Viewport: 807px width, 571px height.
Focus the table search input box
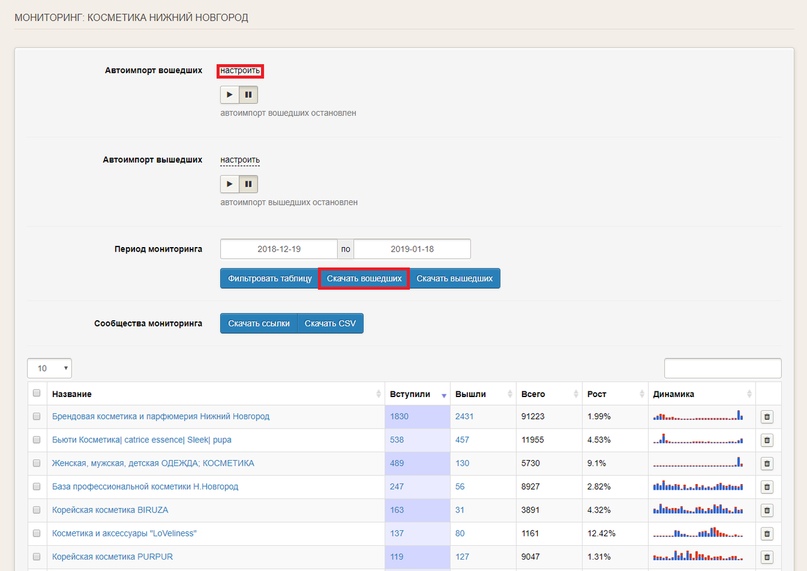click(722, 368)
